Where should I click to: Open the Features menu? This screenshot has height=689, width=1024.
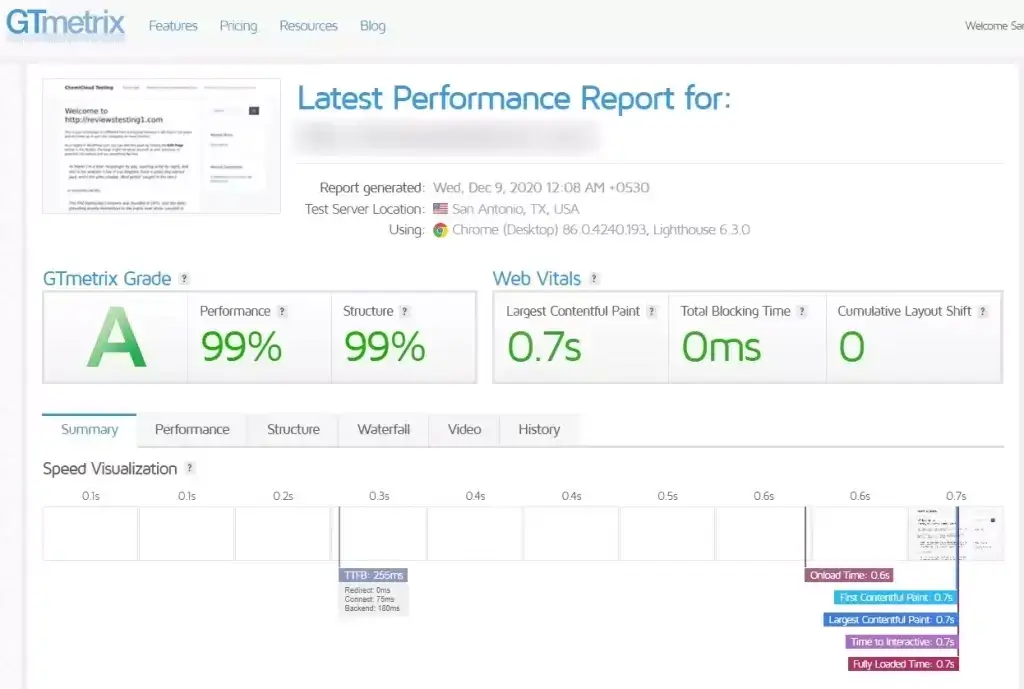click(173, 26)
